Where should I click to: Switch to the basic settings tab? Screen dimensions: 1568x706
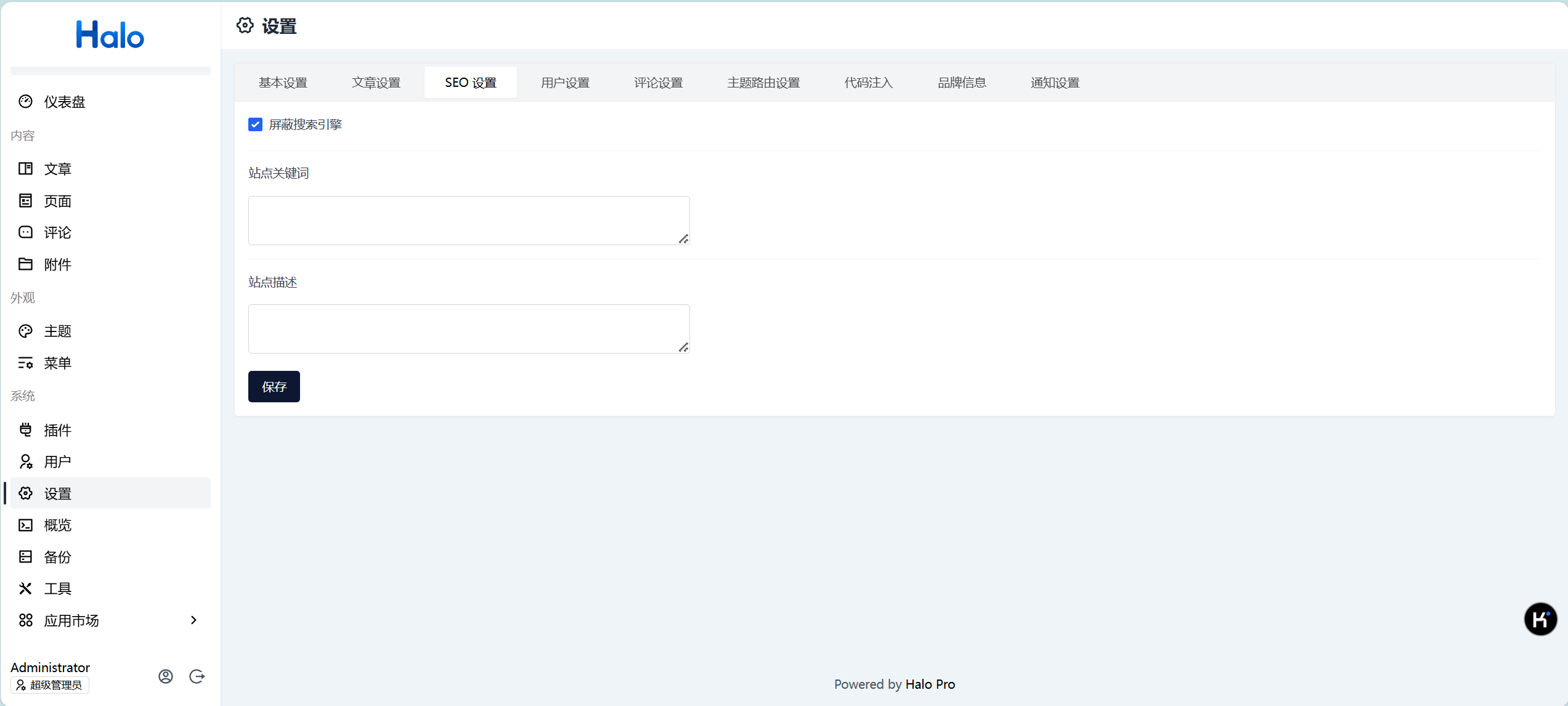click(283, 83)
